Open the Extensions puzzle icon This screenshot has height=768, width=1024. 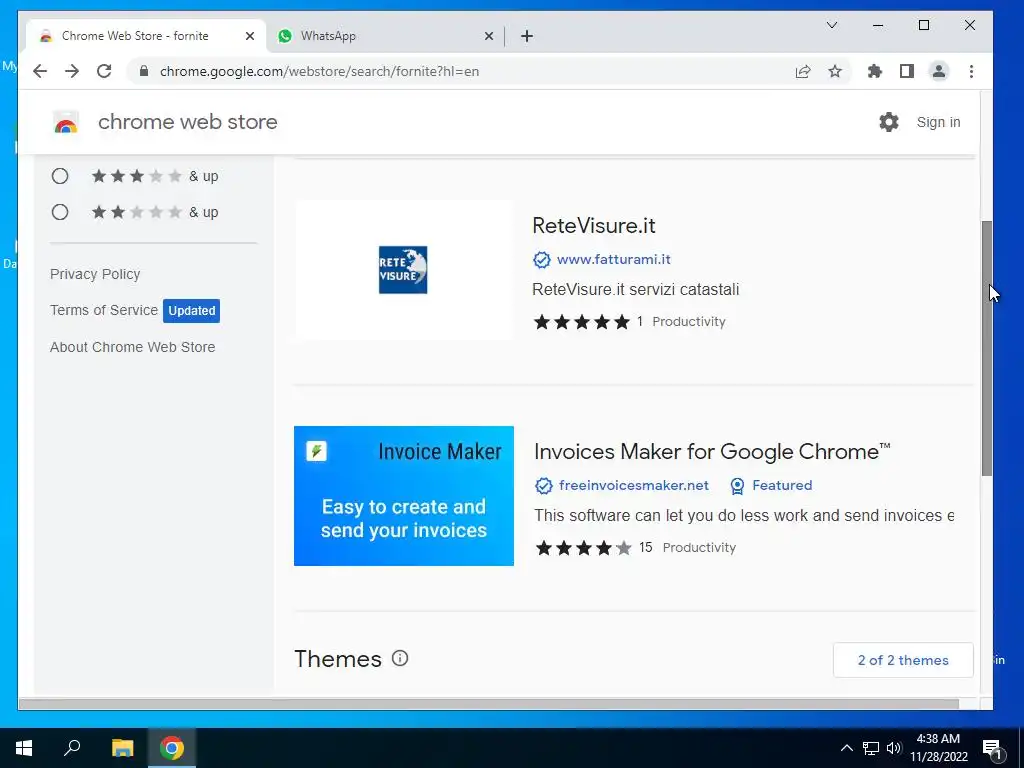(874, 71)
